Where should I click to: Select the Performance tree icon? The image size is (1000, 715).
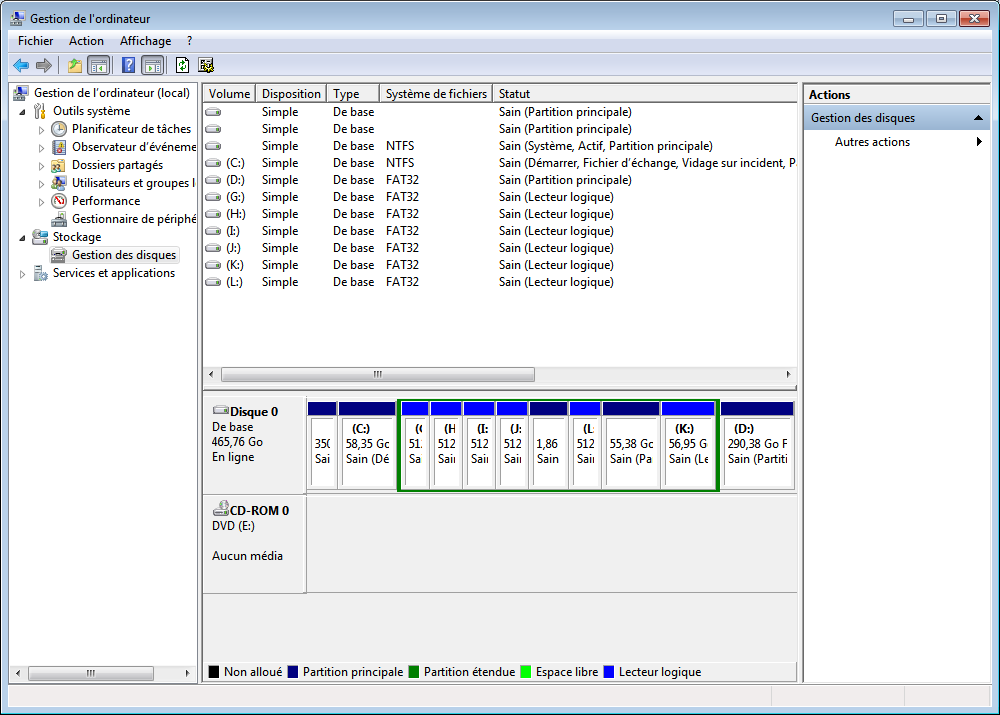(x=59, y=201)
